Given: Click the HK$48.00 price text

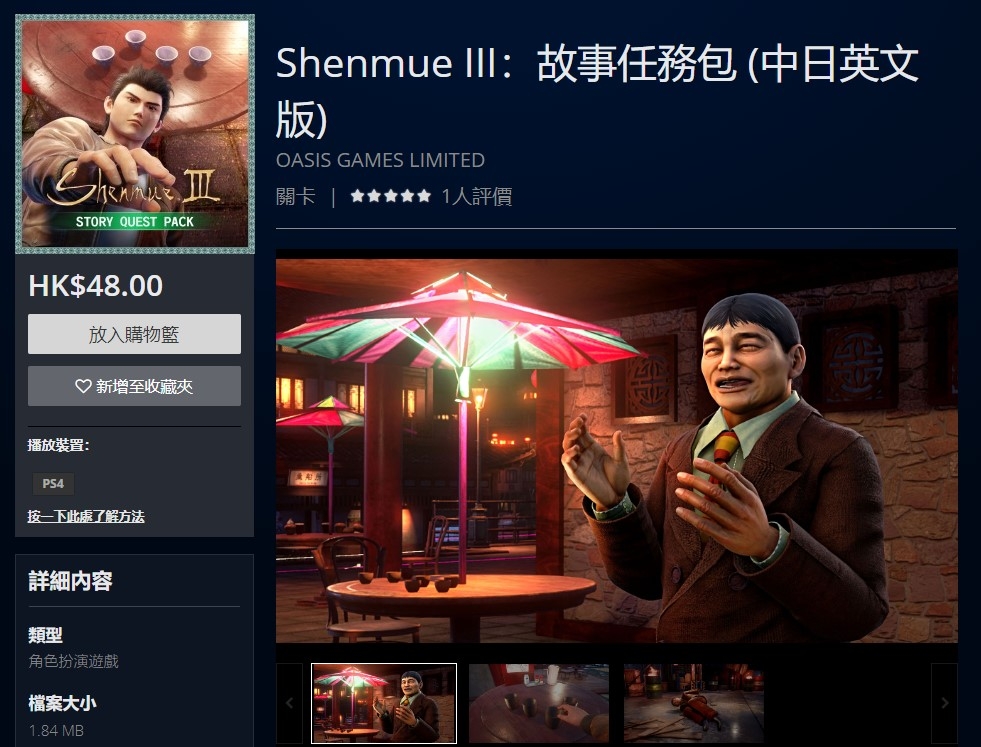Looking at the screenshot, I should (x=96, y=286).
